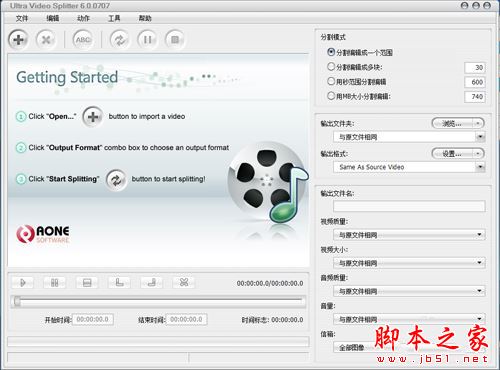
Task: Set the end mark with the right bracket icon
Action: coord(151,283)
